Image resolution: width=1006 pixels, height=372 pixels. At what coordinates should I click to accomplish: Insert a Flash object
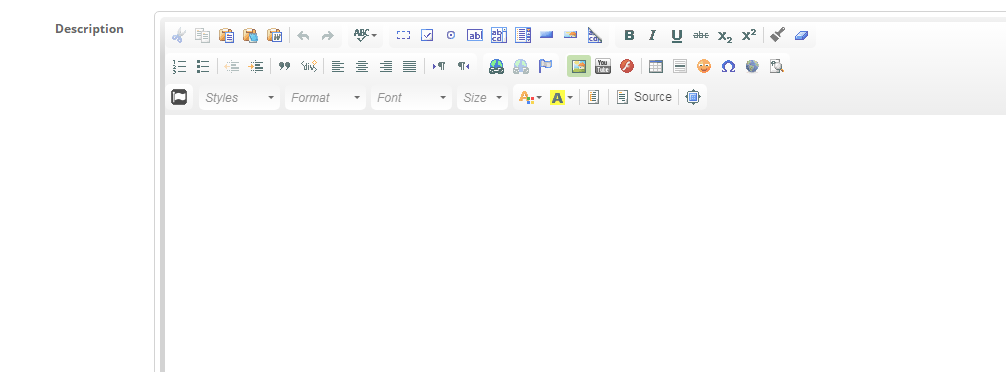pos(627,66)
